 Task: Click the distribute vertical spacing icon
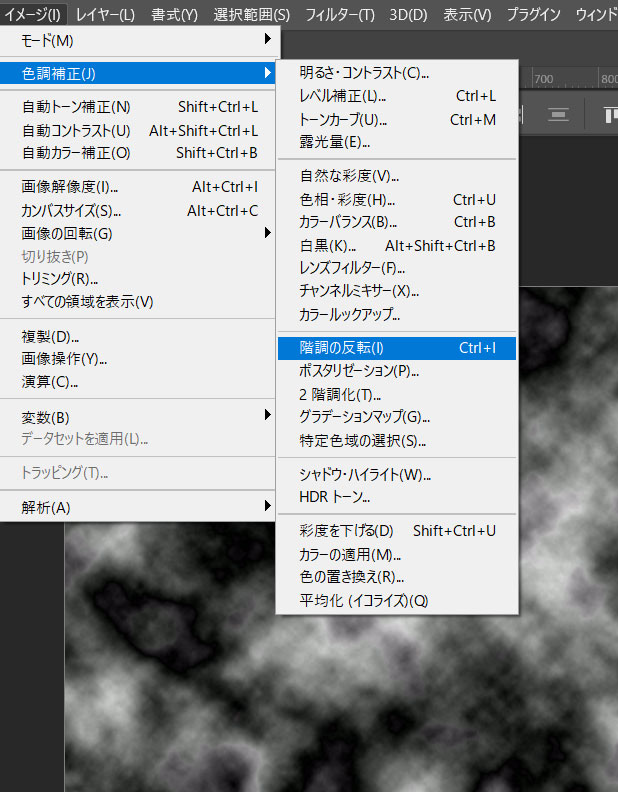560,115
